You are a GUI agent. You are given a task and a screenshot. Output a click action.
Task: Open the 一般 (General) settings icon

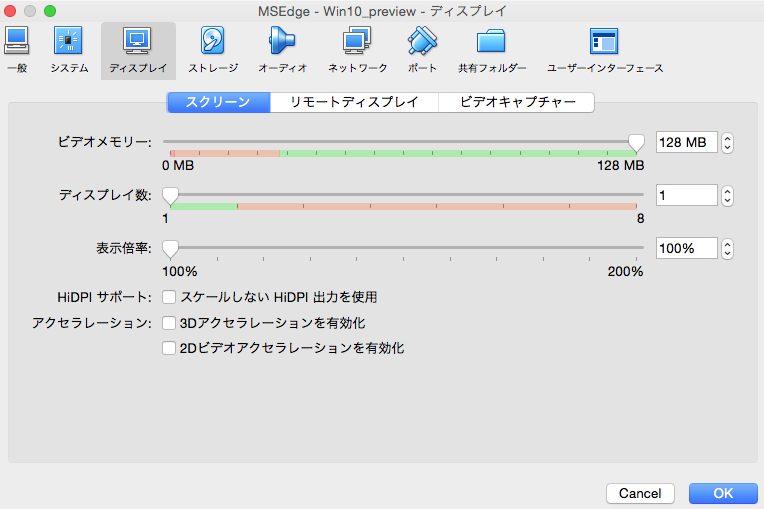click(x=17, y=50)
